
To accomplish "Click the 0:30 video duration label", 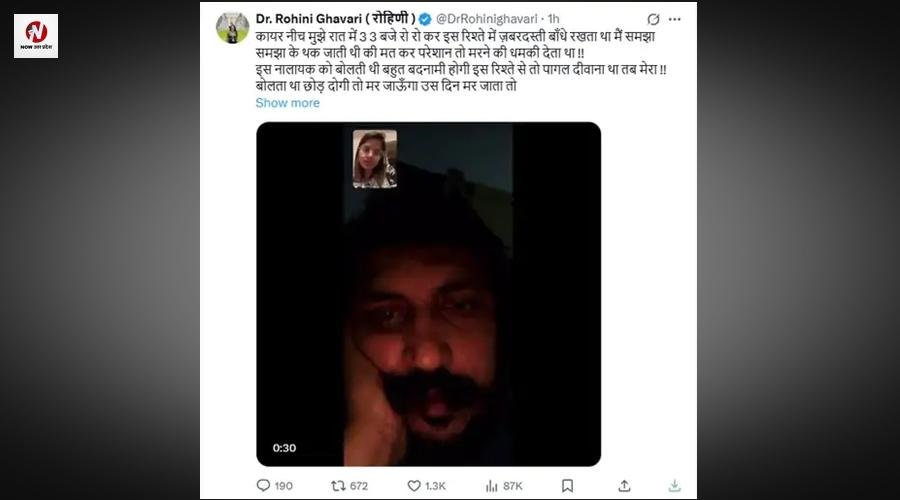I will tap(285, 448).
